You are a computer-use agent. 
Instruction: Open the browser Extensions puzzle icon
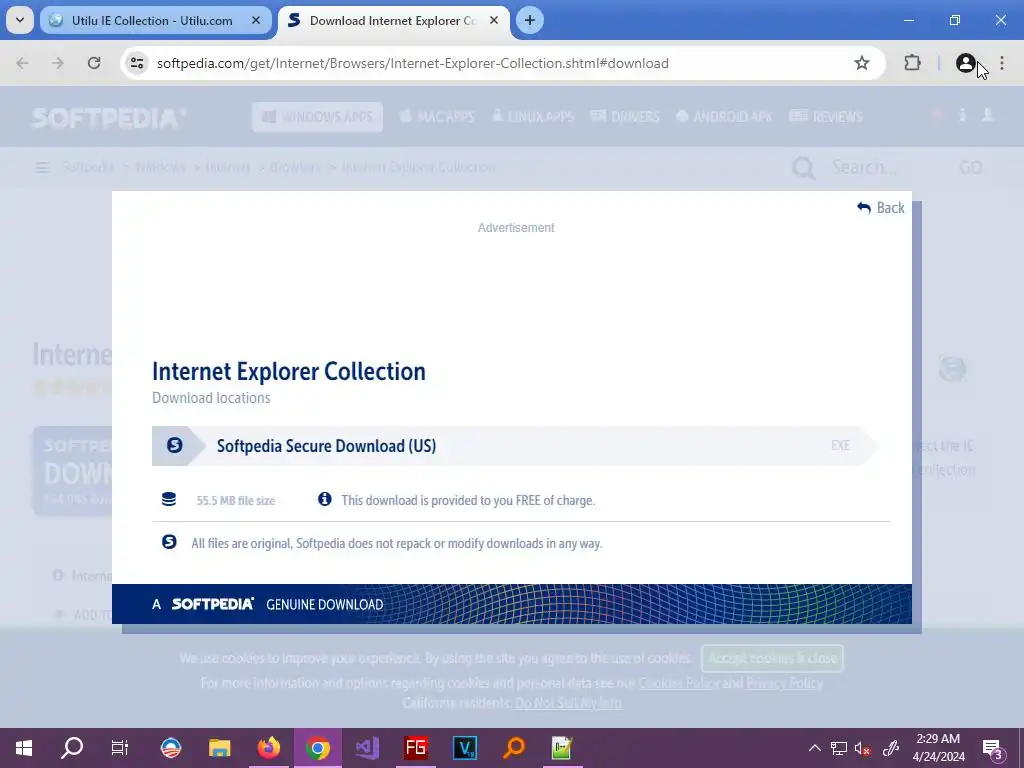point(912,63)
